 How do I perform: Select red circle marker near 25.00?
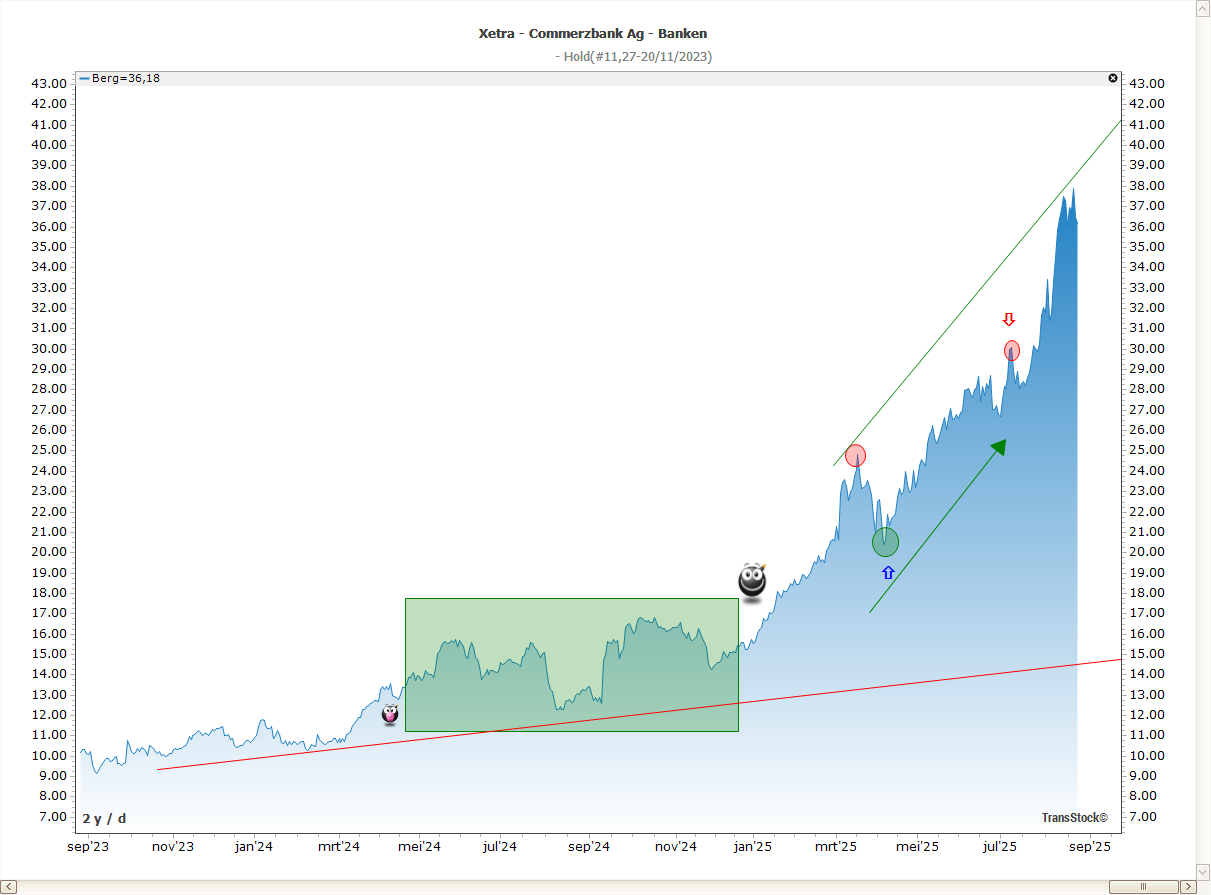pos(855,456)
